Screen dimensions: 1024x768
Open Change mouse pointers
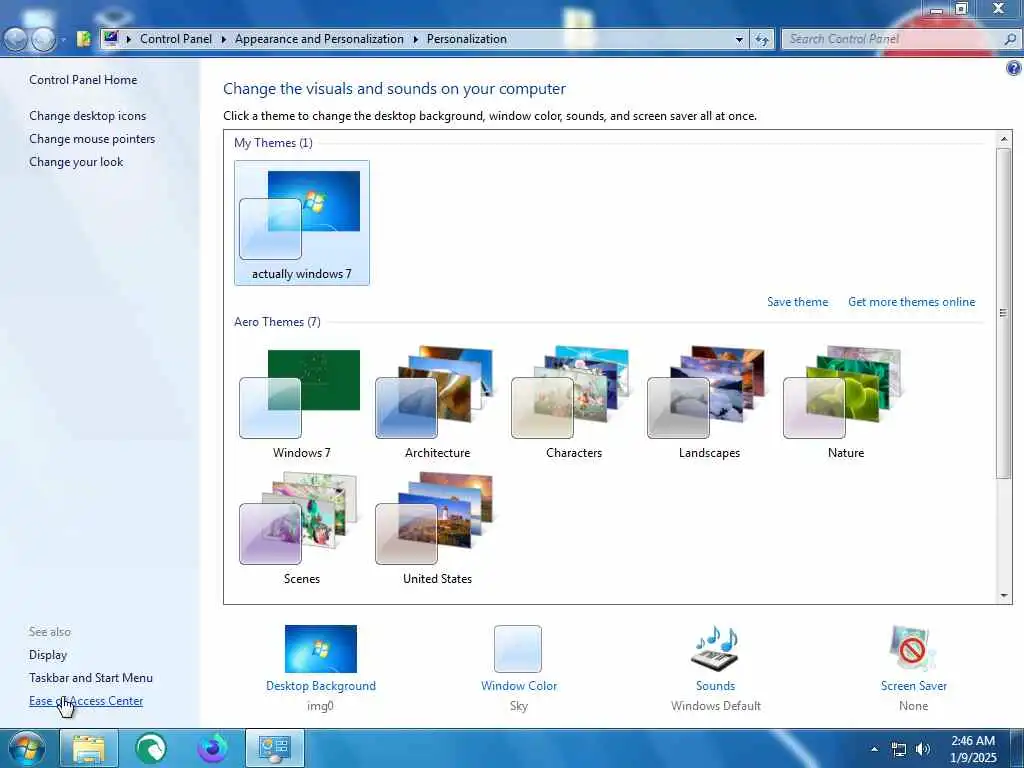pyautogui.click(x=92, y=138)
